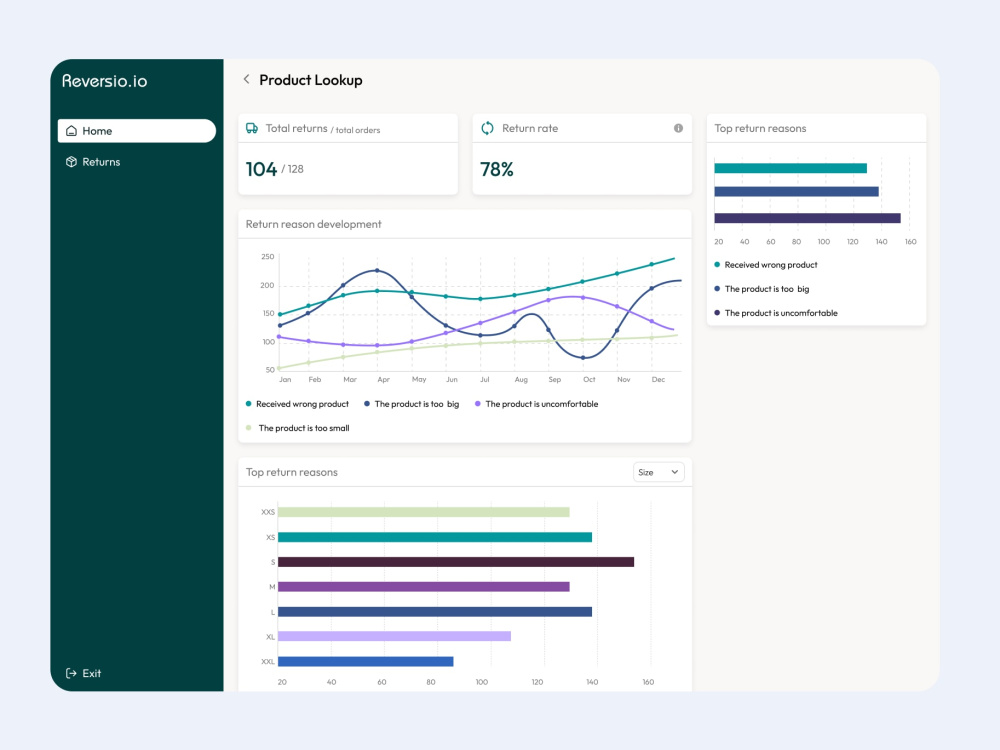Click the refresh arrows icon beside Return rate
1000x750 pixels.
click(487, 128)
